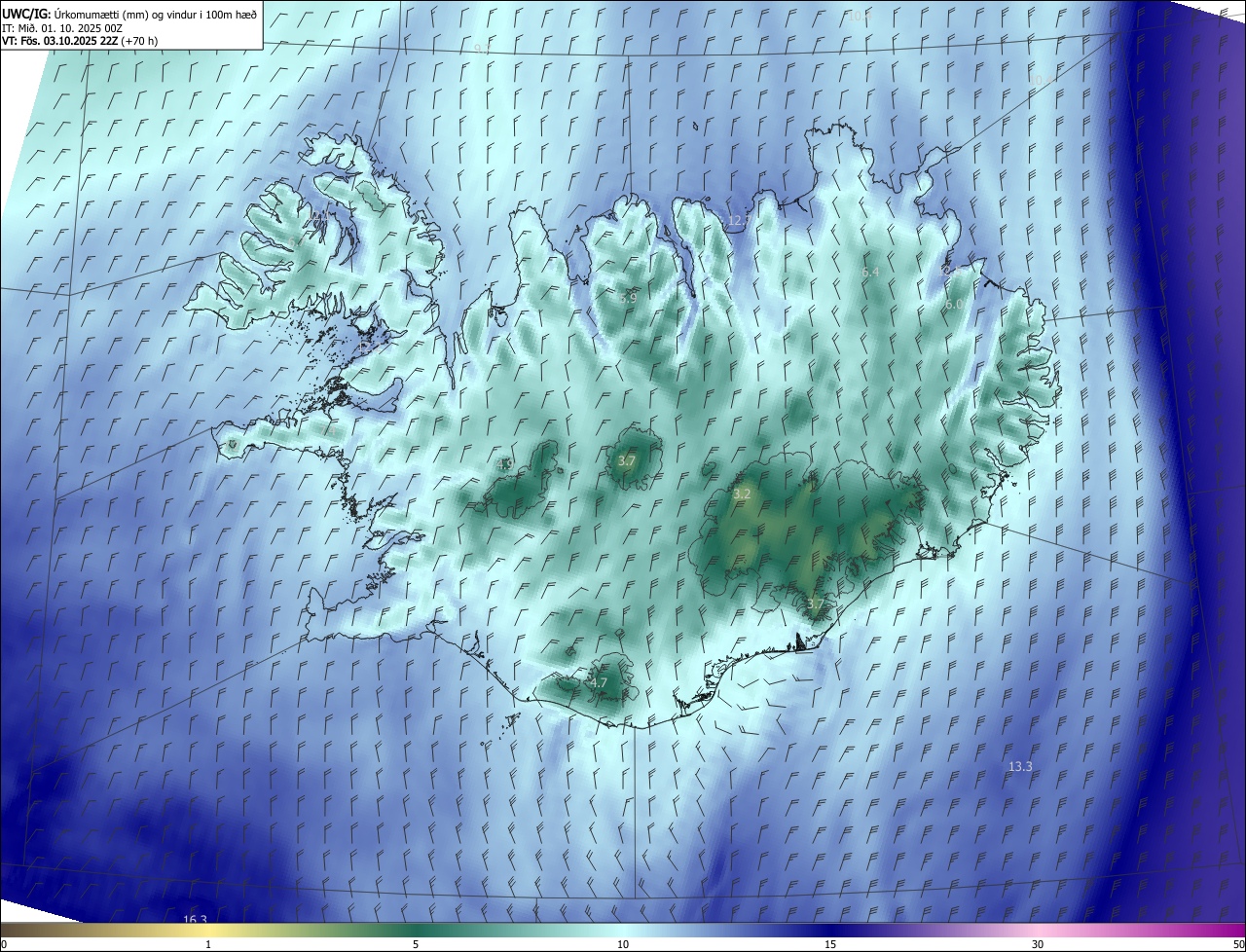Click the 15 tick label on the color bar
1246x952 pixels.
click(830, 944)
